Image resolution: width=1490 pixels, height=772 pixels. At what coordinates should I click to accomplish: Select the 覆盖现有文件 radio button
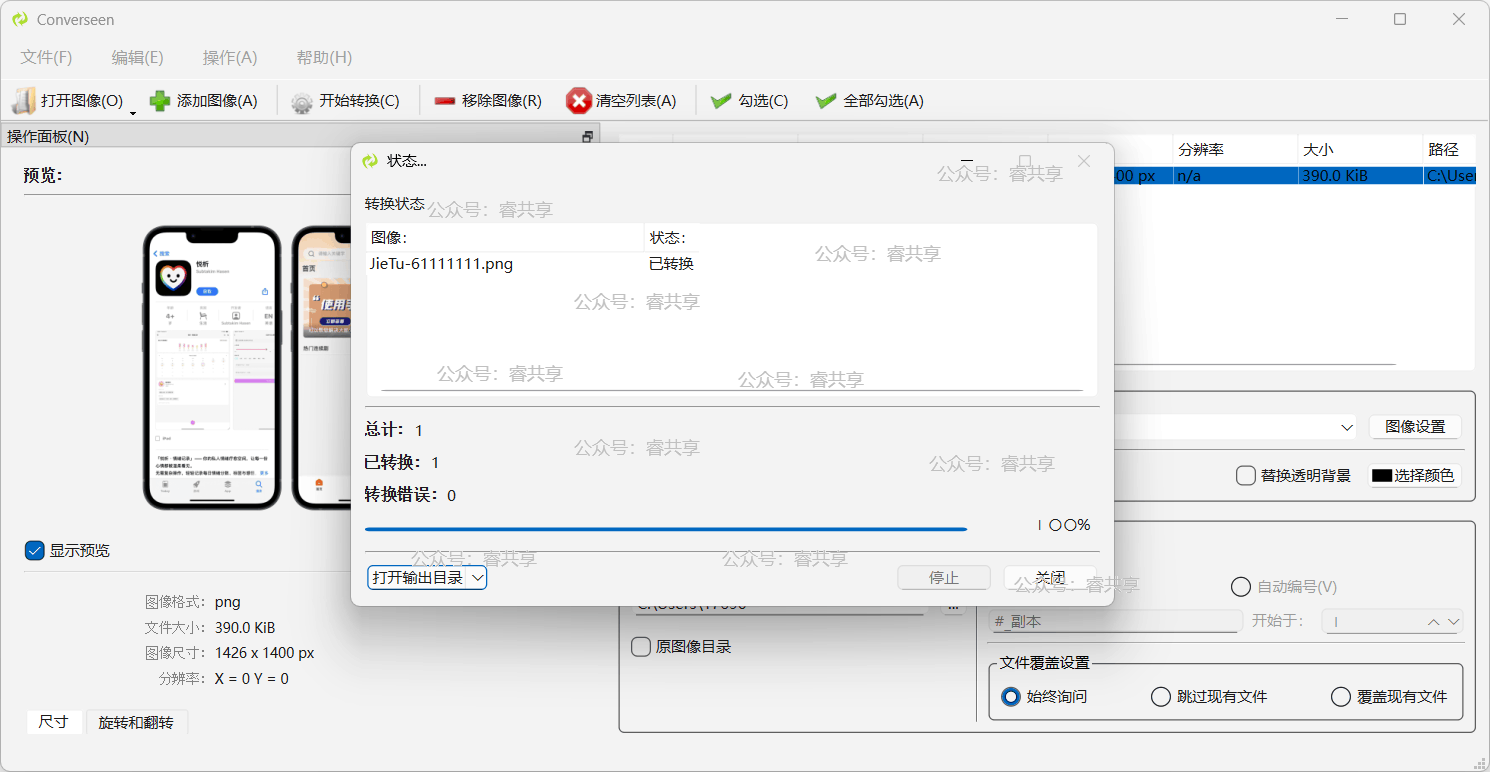[x=1341, y=697]
